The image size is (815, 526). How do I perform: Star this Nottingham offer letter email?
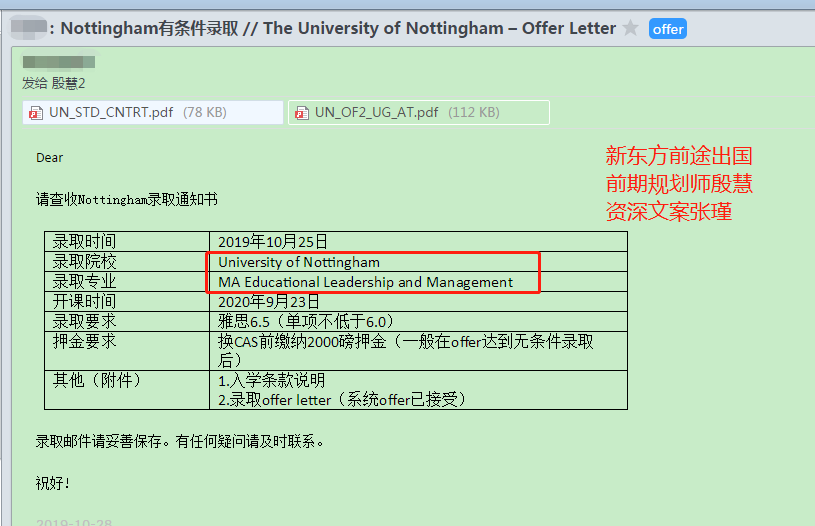click(631, 28)
